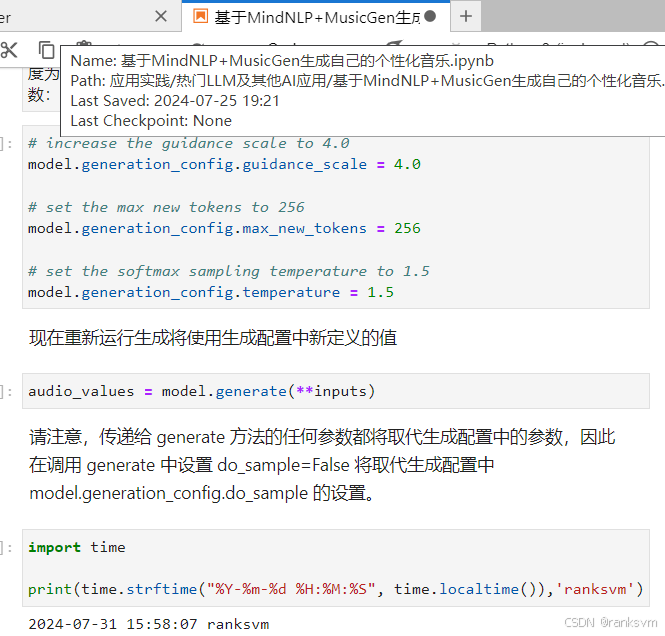Viewport: 665px width, 636px height.
Task: Select the markdown paragraph starting with 请注意
Action: click(322, 465)
